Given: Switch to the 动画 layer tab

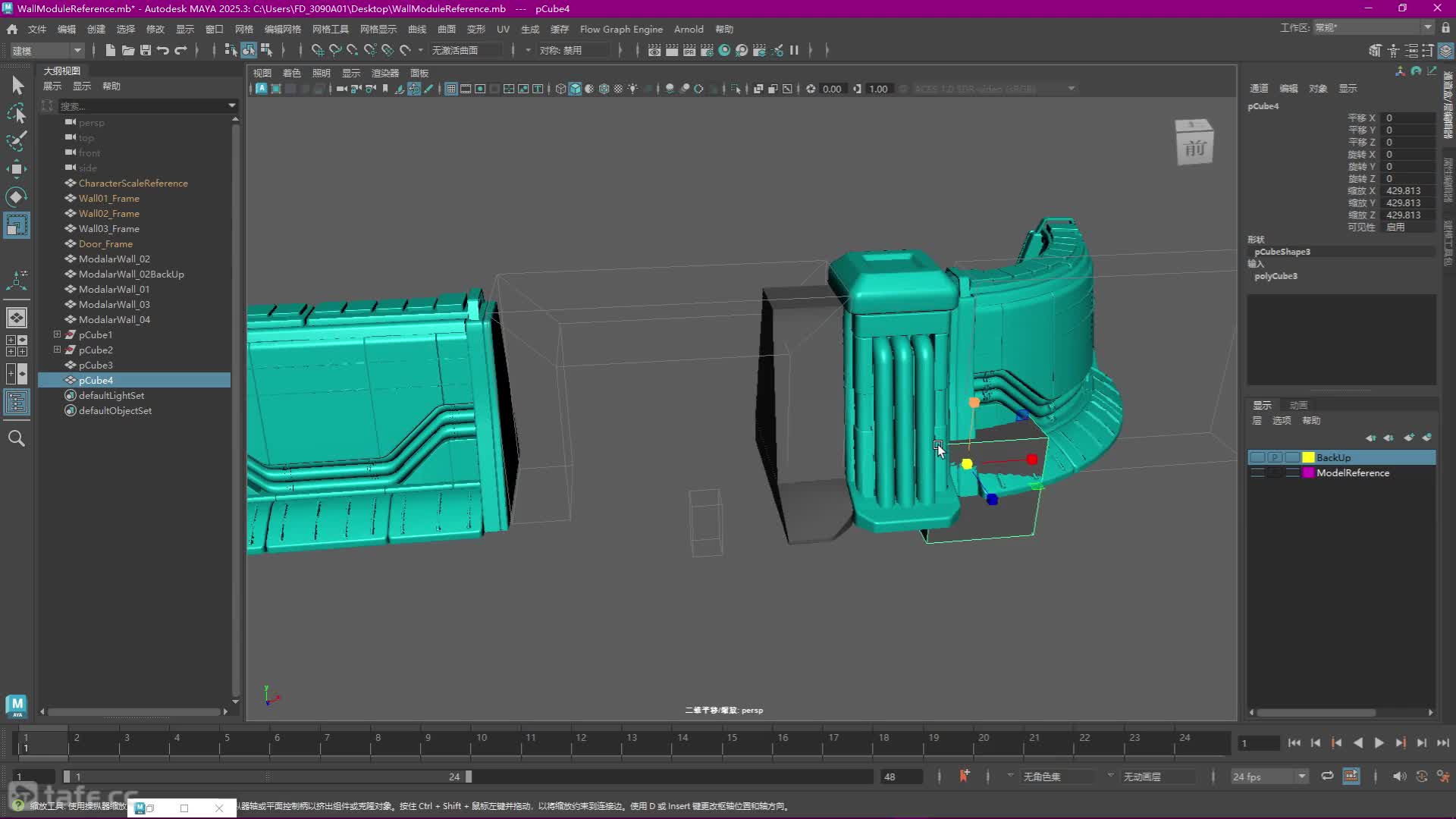Looking at the screenshot, I should 1298,405.
